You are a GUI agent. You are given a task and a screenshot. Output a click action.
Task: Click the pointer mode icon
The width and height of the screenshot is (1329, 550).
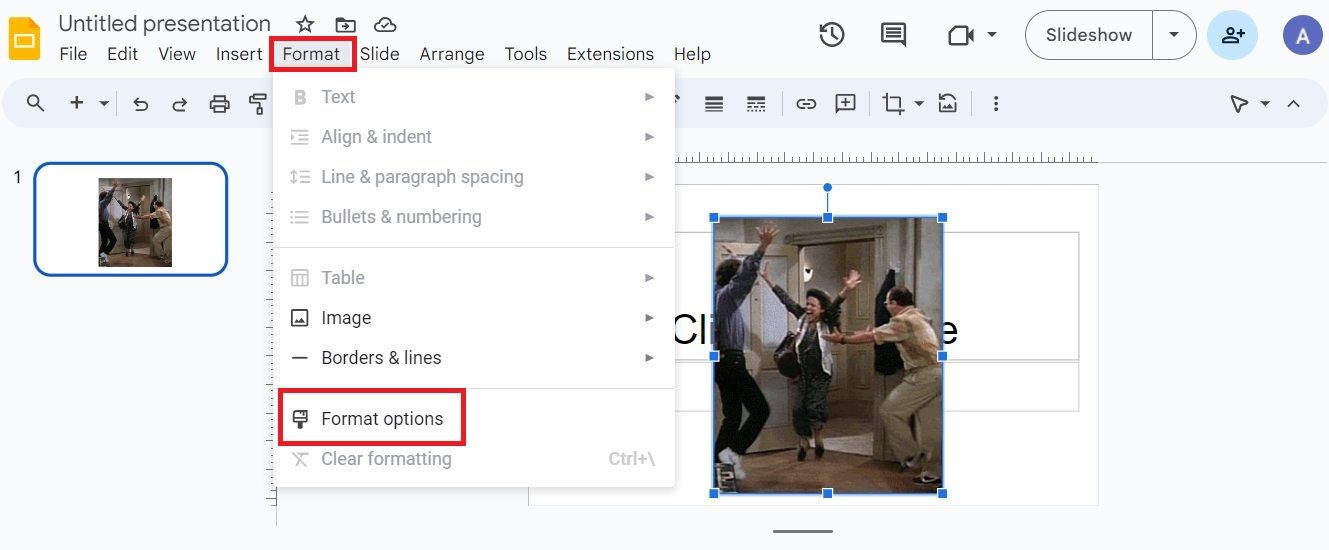pyautogui.click(x=1240, y=103)
